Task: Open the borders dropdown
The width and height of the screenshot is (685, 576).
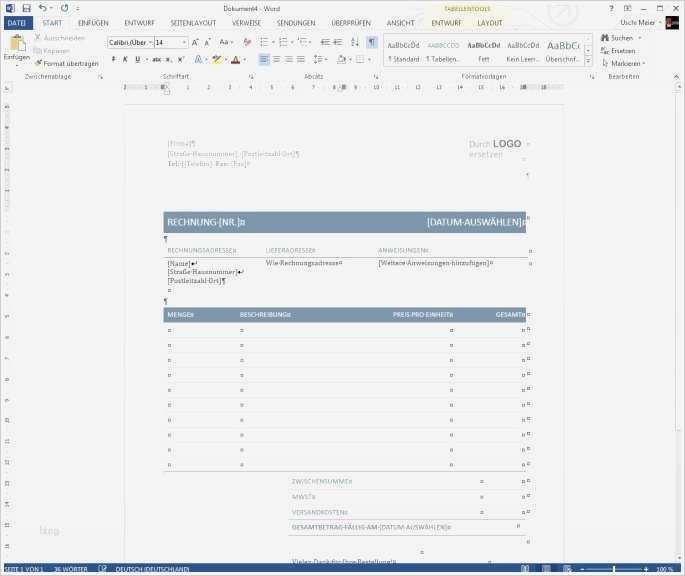Action: (369, 59)
